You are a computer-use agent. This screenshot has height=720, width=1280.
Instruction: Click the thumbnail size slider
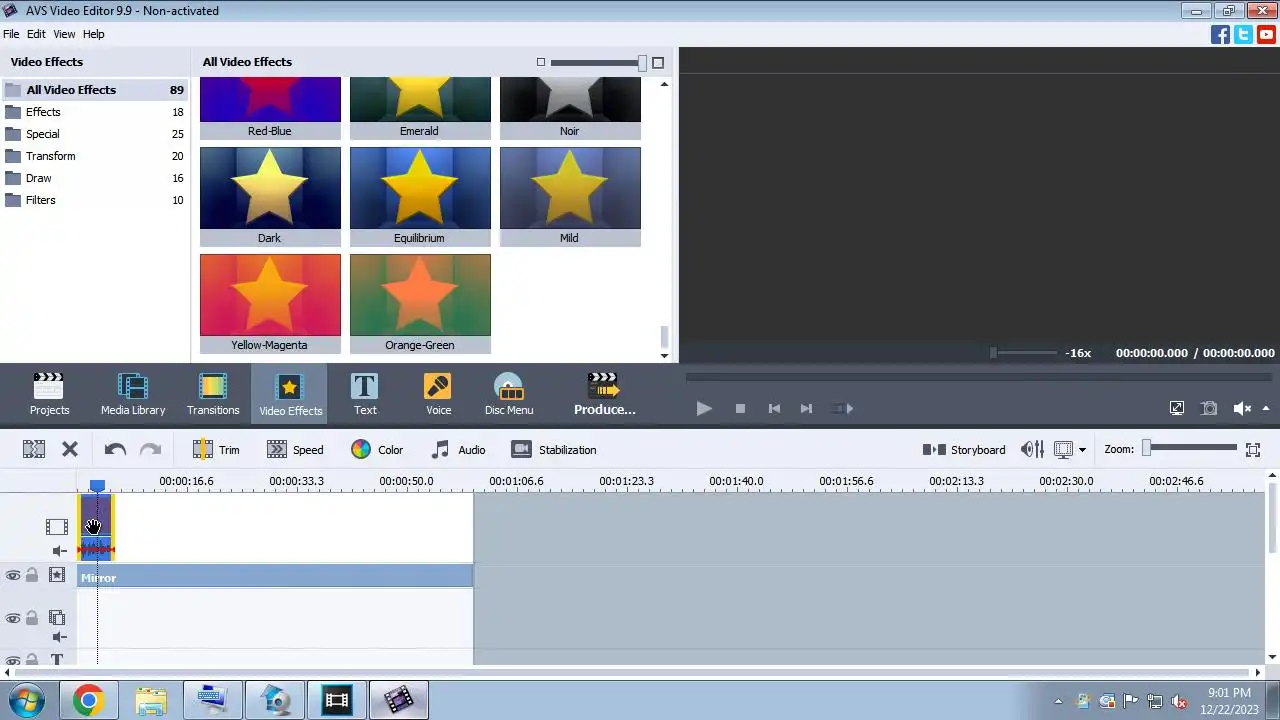598,63
